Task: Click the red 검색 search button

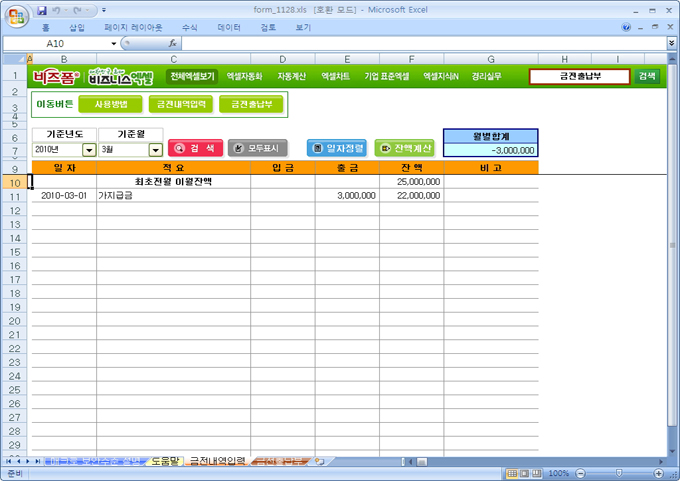Action: point(196,148)
